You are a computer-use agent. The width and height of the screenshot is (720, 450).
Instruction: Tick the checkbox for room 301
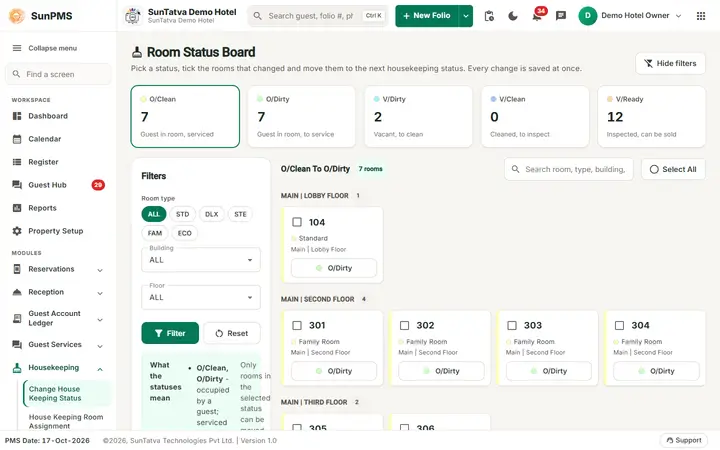[297, 326]
